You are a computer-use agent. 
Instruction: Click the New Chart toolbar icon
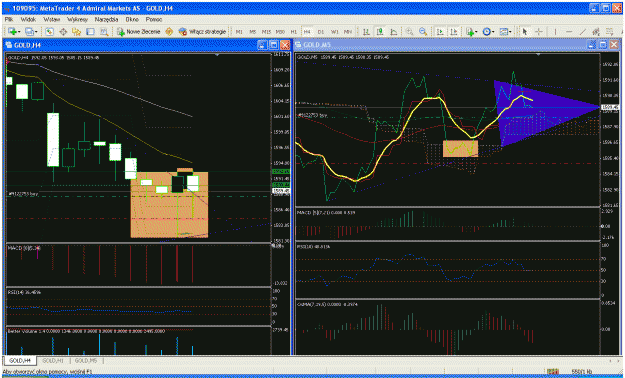(x=12, y=32)
